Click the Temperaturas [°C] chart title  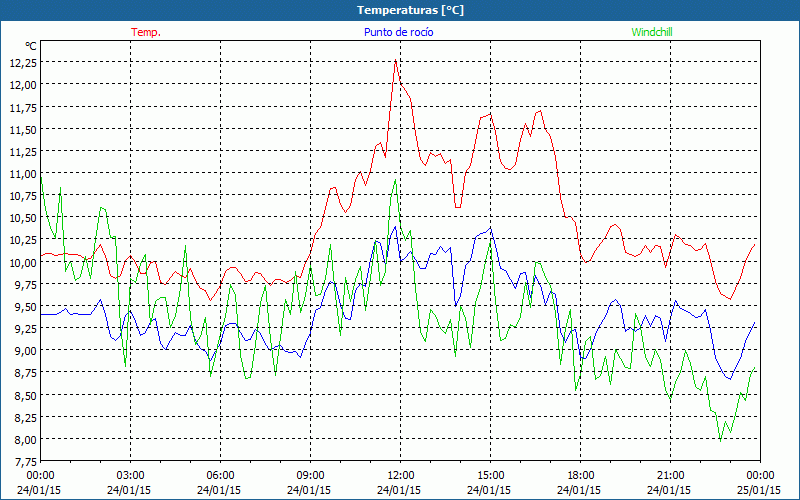point(410,10)
